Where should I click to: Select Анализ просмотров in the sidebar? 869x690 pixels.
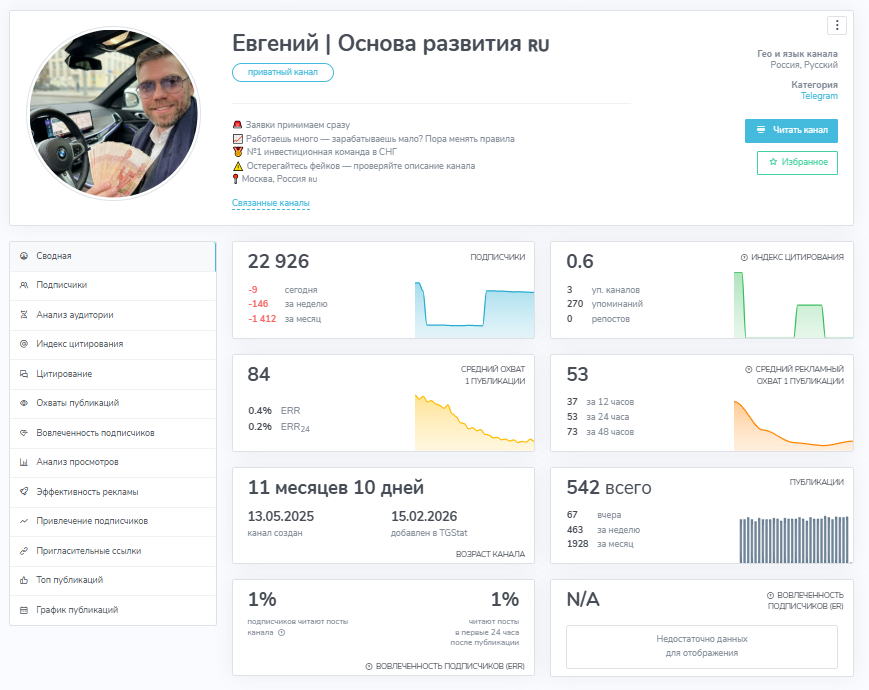(77, 463)
